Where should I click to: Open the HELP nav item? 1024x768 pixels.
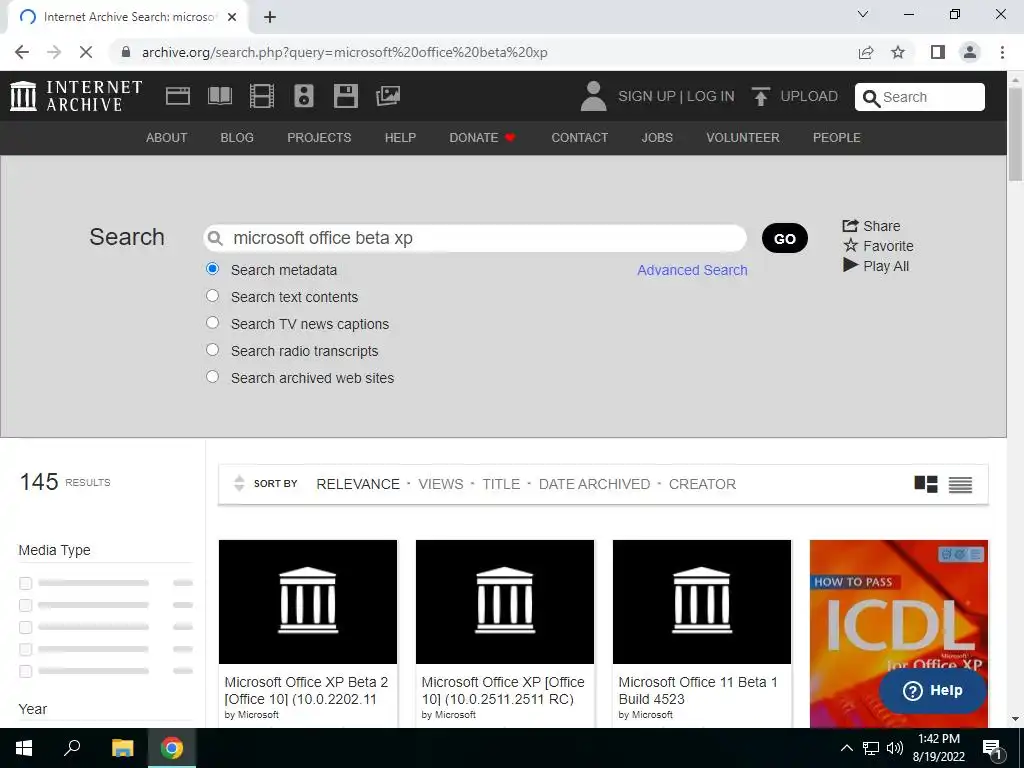coord(400,138)
